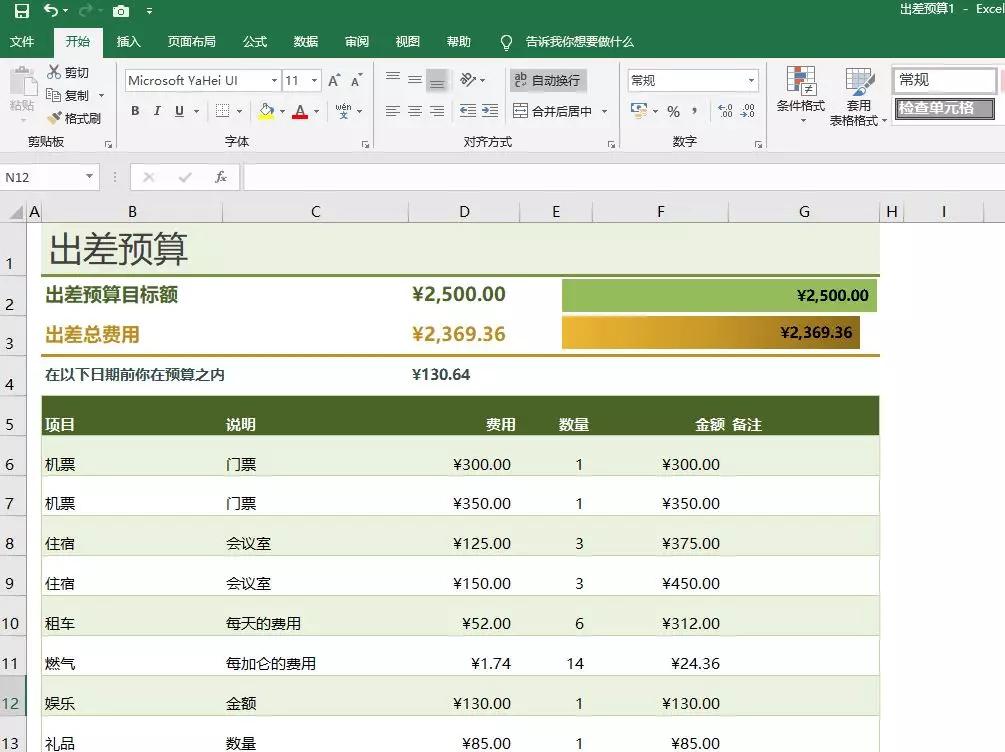The width and height of the screenshot is (1005, 752).
Task: Open the 公式 ribbon tab
Action: (x=254, y=42)
